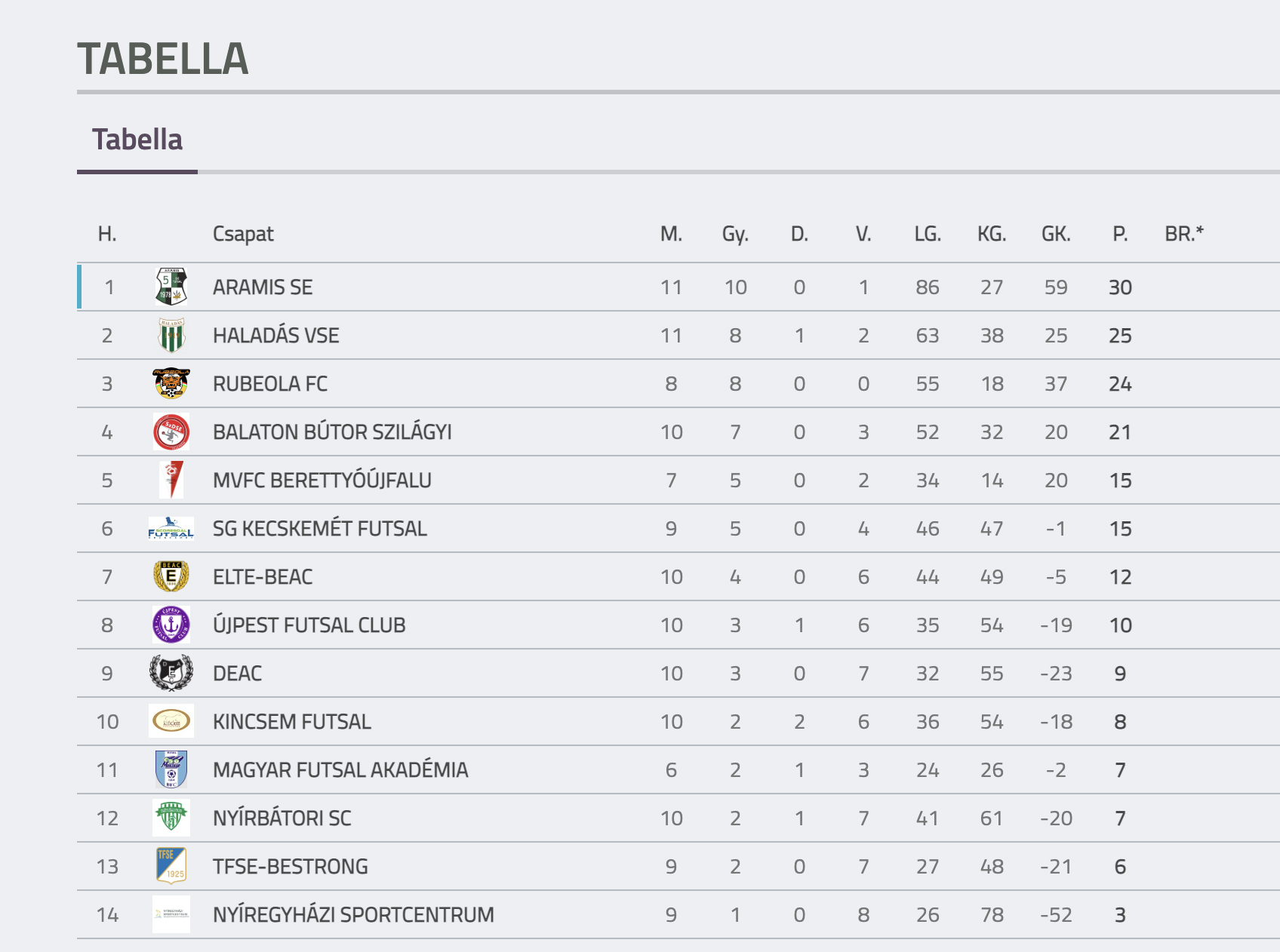Open the MVFC Berettyóújfalu team link
Image resolution: width=1280 pixels, height=952 pixels.
click(322, 481)
